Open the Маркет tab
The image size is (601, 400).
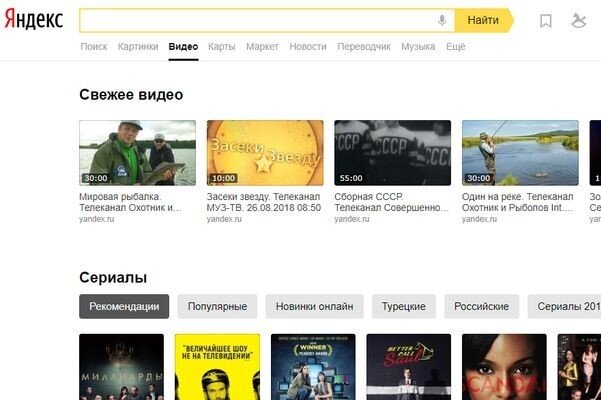262,47
